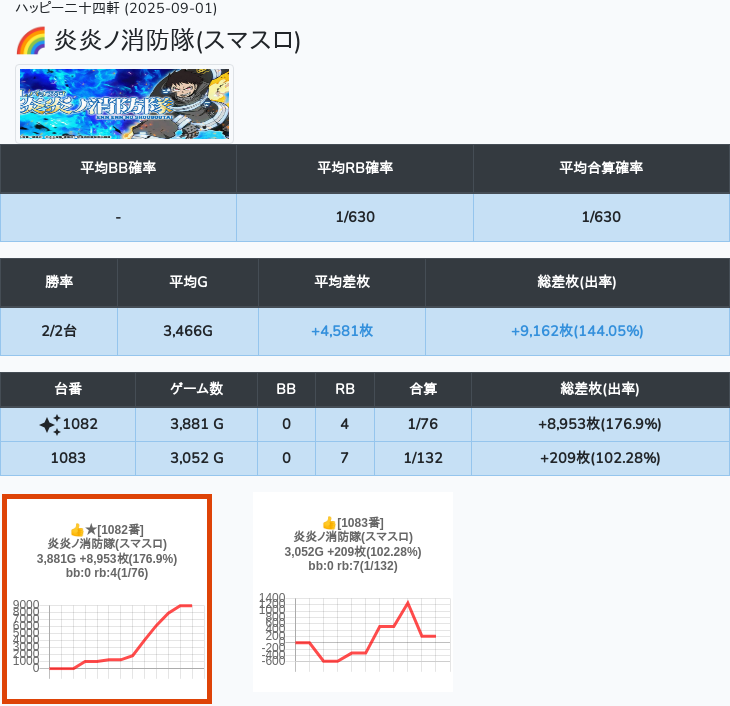Screen dimensions: 730x706
Task: Click the star icon in the 1082 graph title
Action: [x=90, y=530]
